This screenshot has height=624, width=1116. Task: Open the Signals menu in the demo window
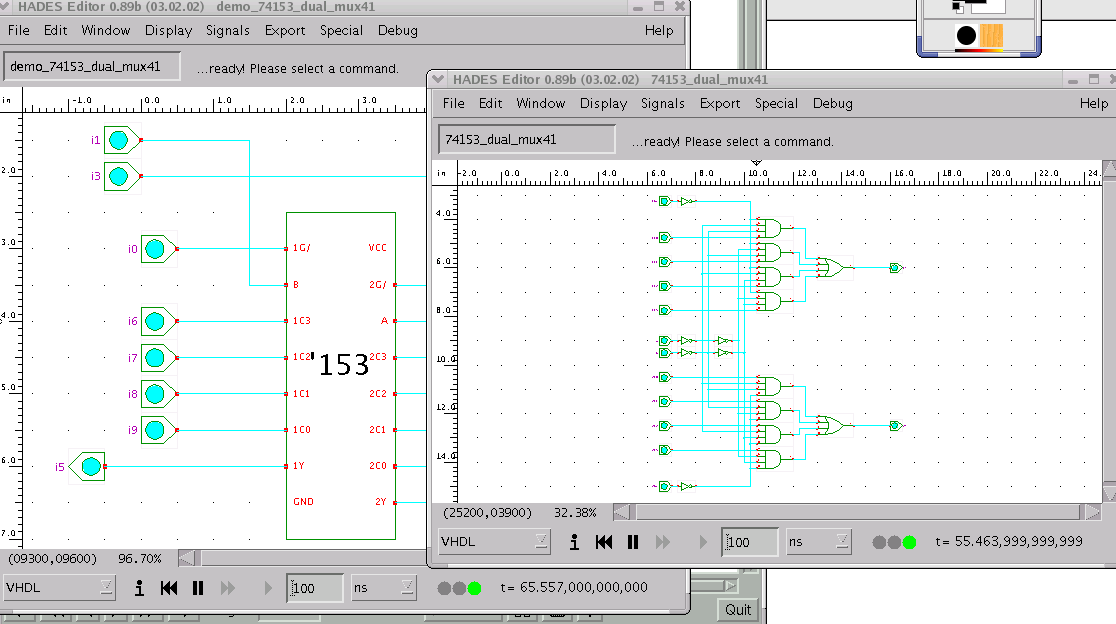[228, 30]
